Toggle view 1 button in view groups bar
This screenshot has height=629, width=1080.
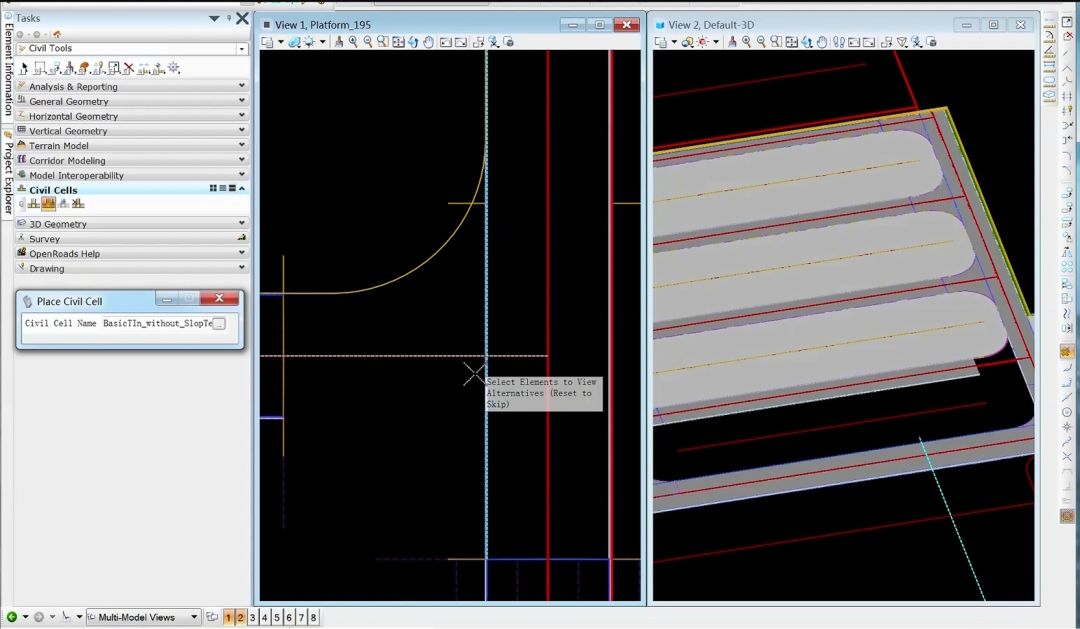tap(229, 618)
